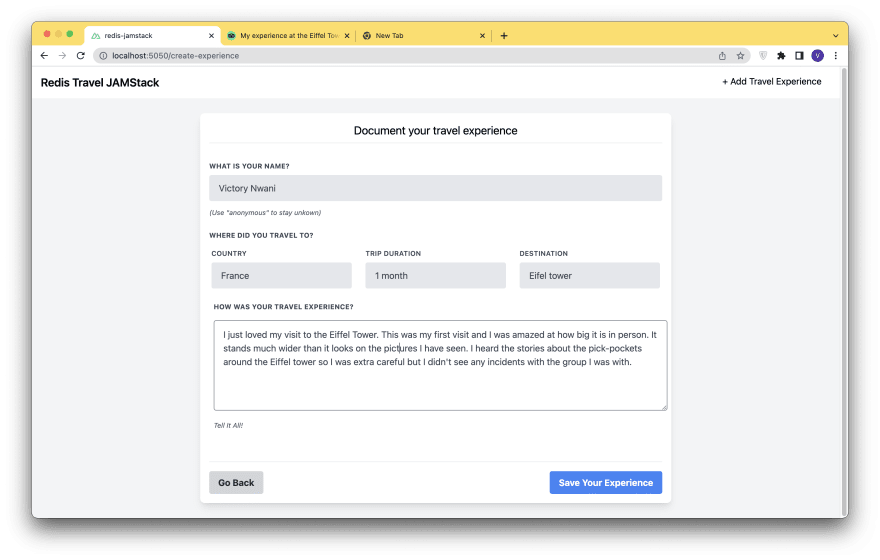Close the New Tab tab

[482, 35]
